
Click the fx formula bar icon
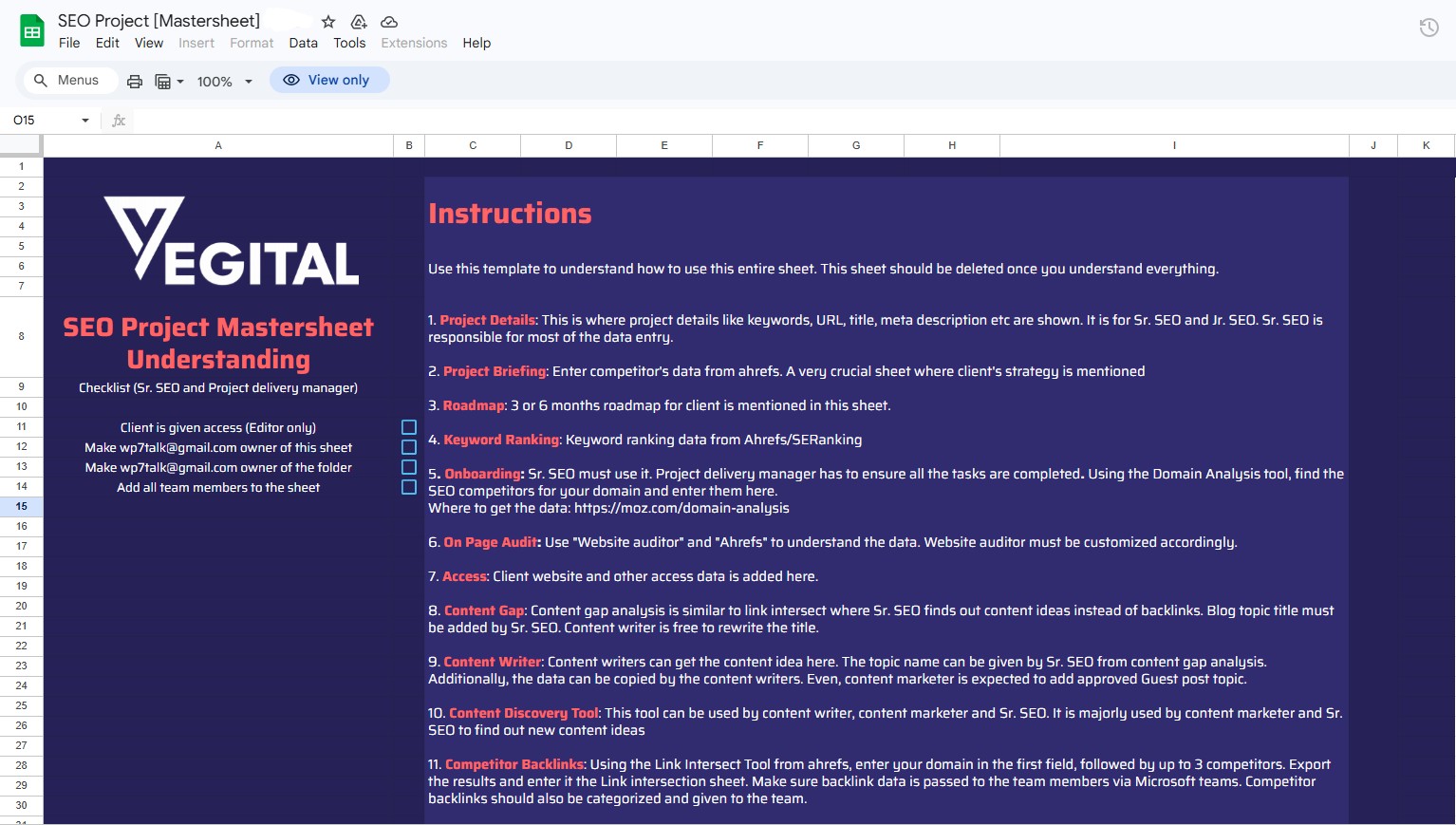tap(118, 120)
